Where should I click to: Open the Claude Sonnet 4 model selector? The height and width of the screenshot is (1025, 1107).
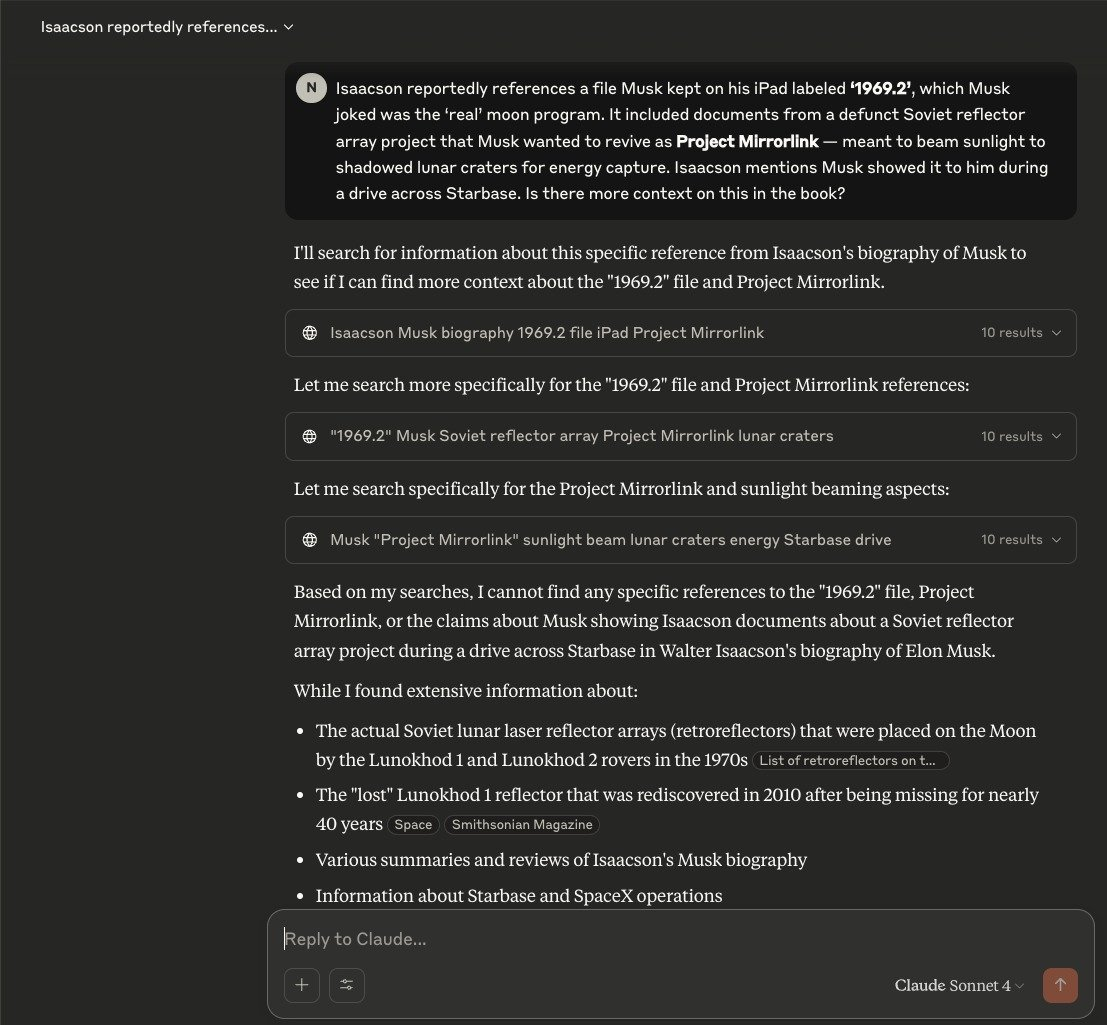(x=959, y=985)
